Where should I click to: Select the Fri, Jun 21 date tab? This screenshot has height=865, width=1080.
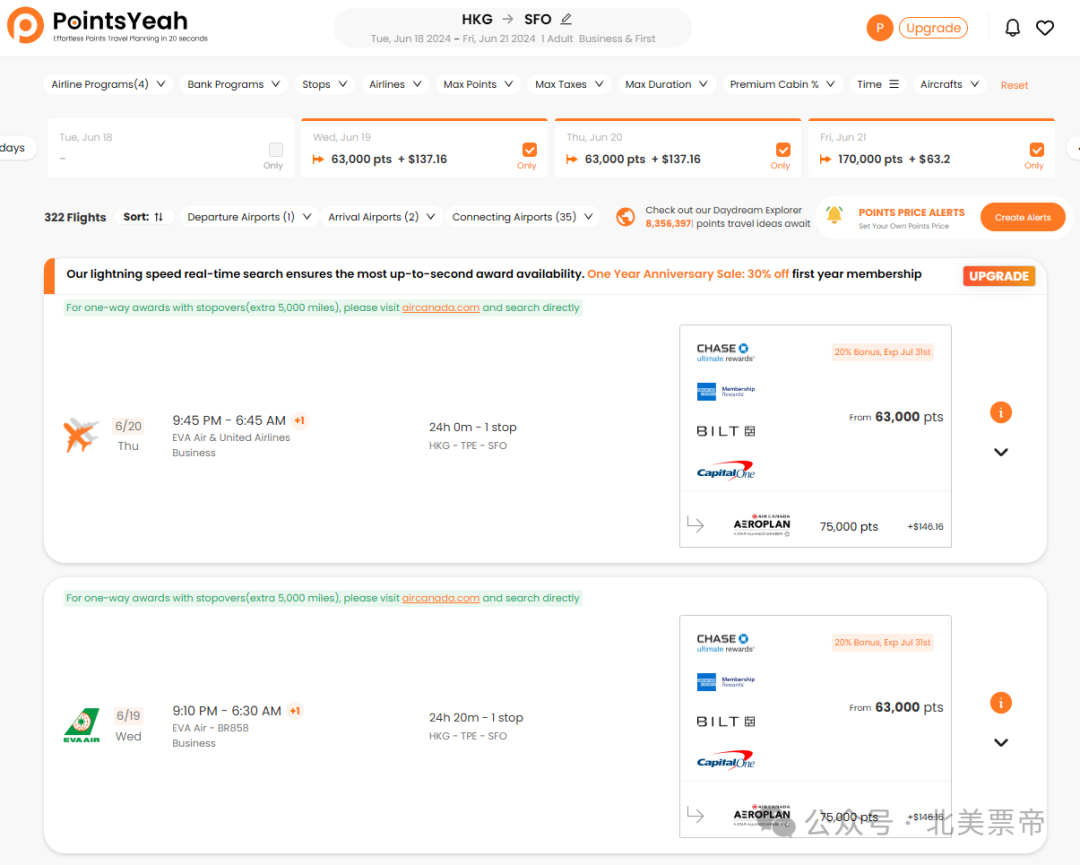[931, 148]
